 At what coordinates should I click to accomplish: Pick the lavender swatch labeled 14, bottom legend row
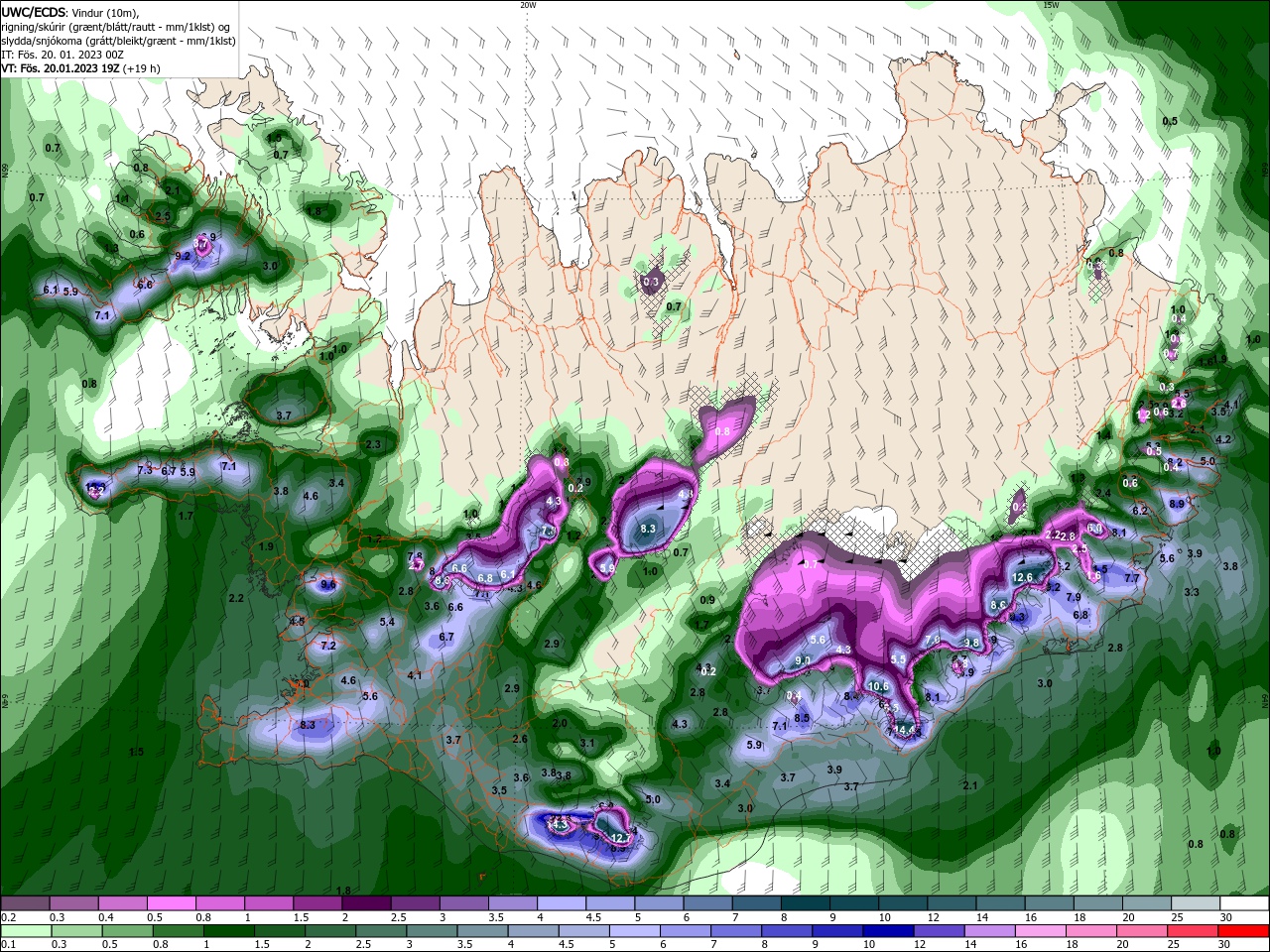(x=989, y=931)
